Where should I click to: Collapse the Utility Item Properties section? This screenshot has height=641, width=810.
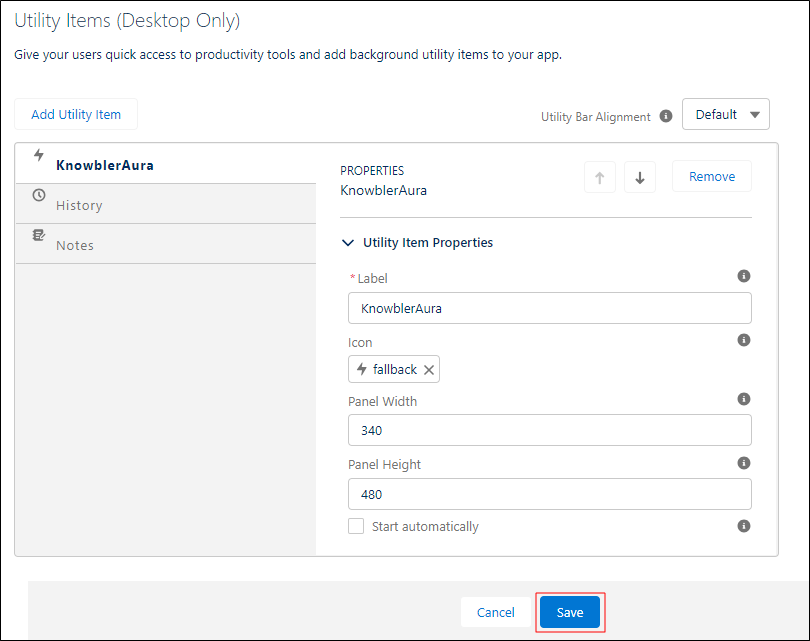point(348,243)
